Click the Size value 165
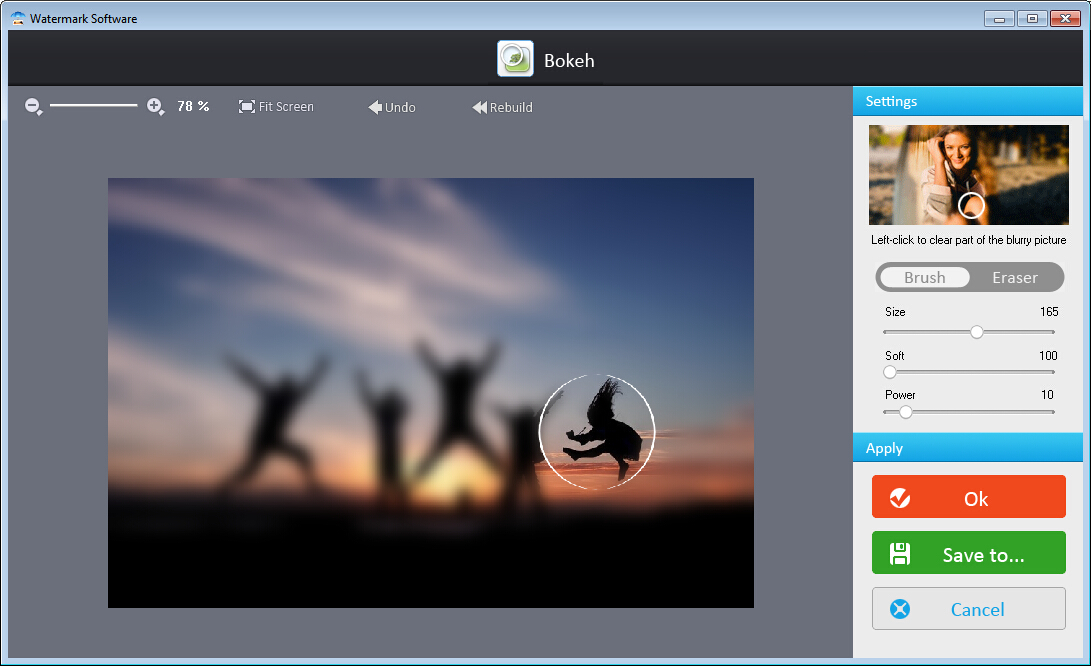The height and width of the screenshot is (666, 1091). coord(1049,312)
